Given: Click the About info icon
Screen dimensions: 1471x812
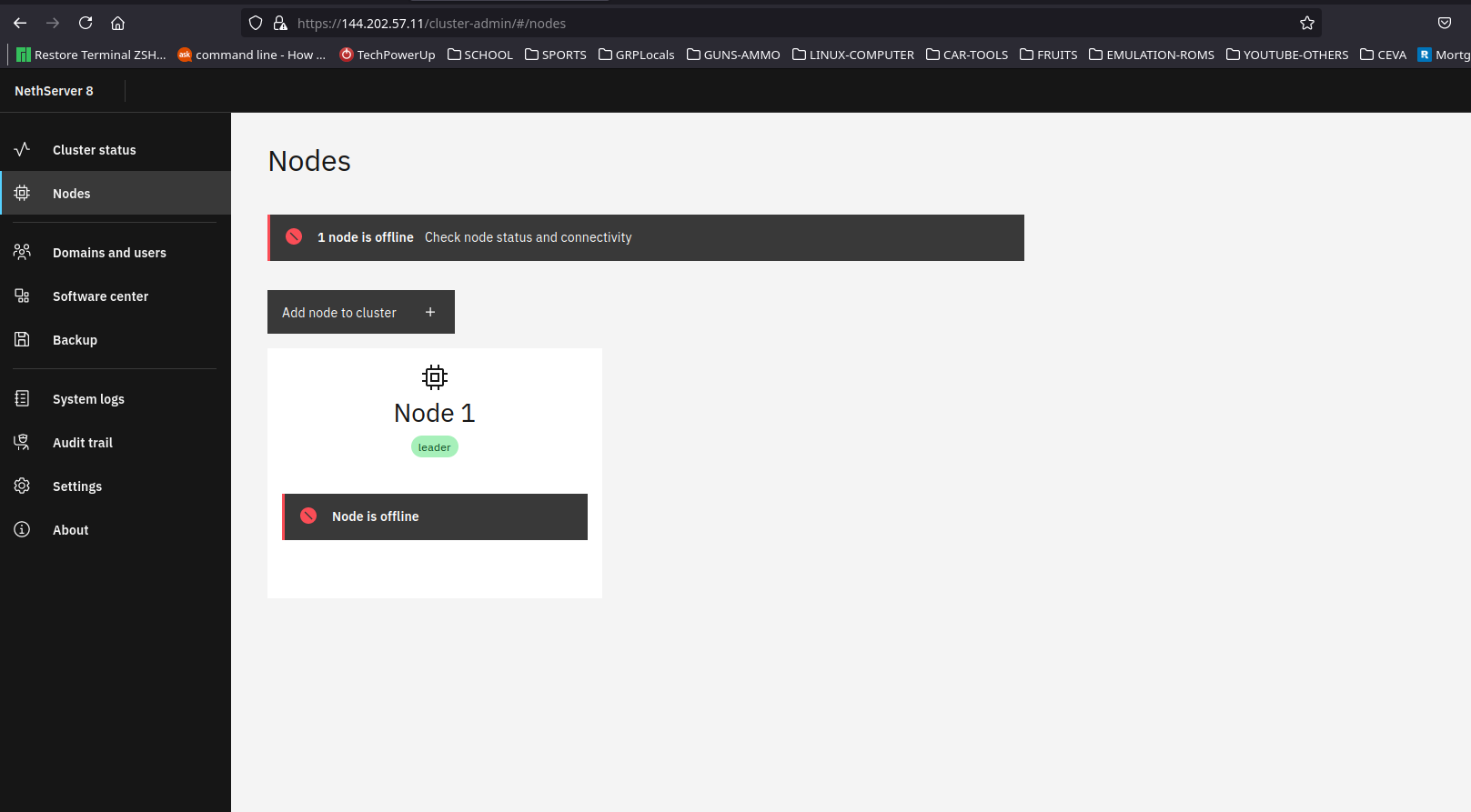Looking at the screenshot, I should click(22, 529).
